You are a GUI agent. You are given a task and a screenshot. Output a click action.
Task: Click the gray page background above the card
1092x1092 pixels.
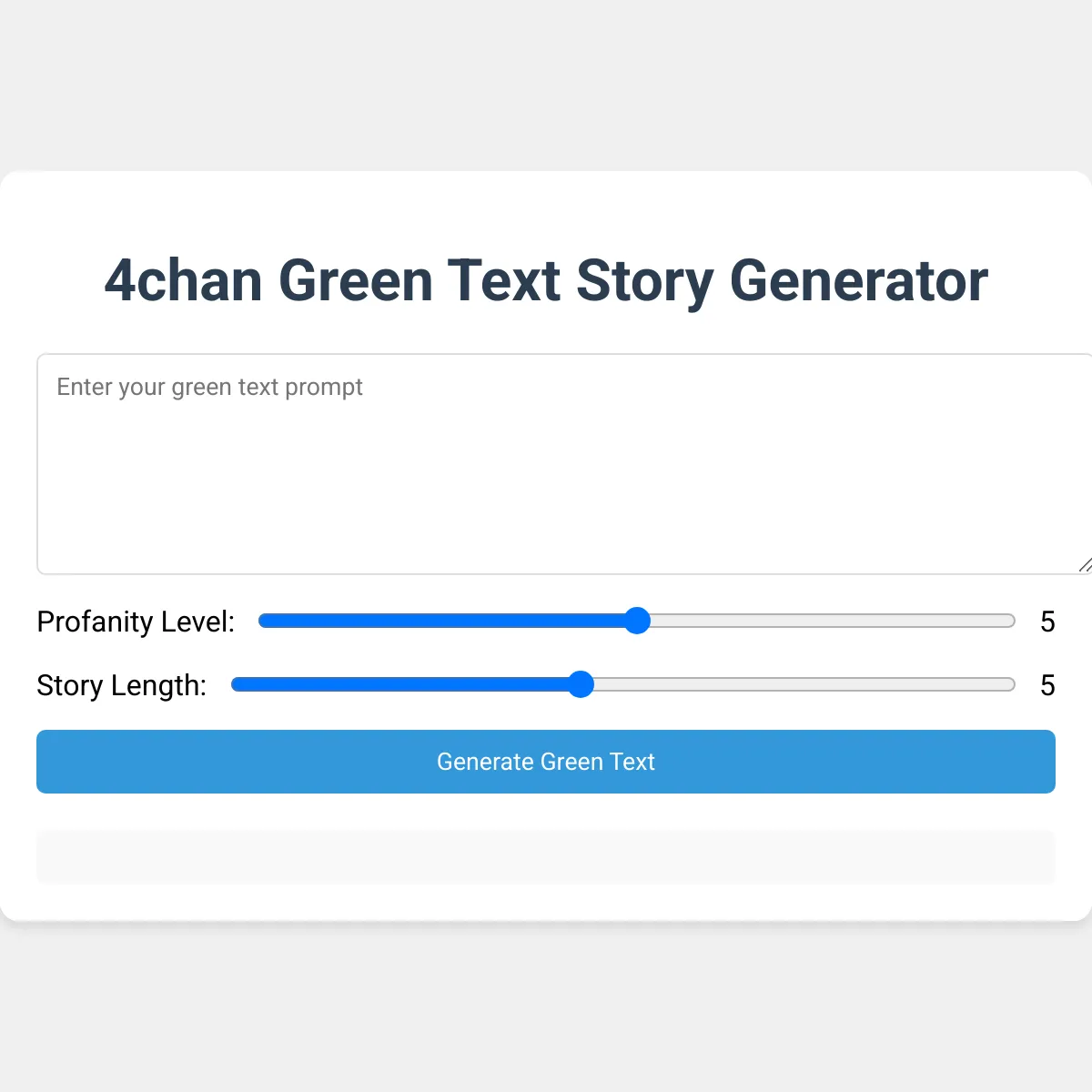546,82
